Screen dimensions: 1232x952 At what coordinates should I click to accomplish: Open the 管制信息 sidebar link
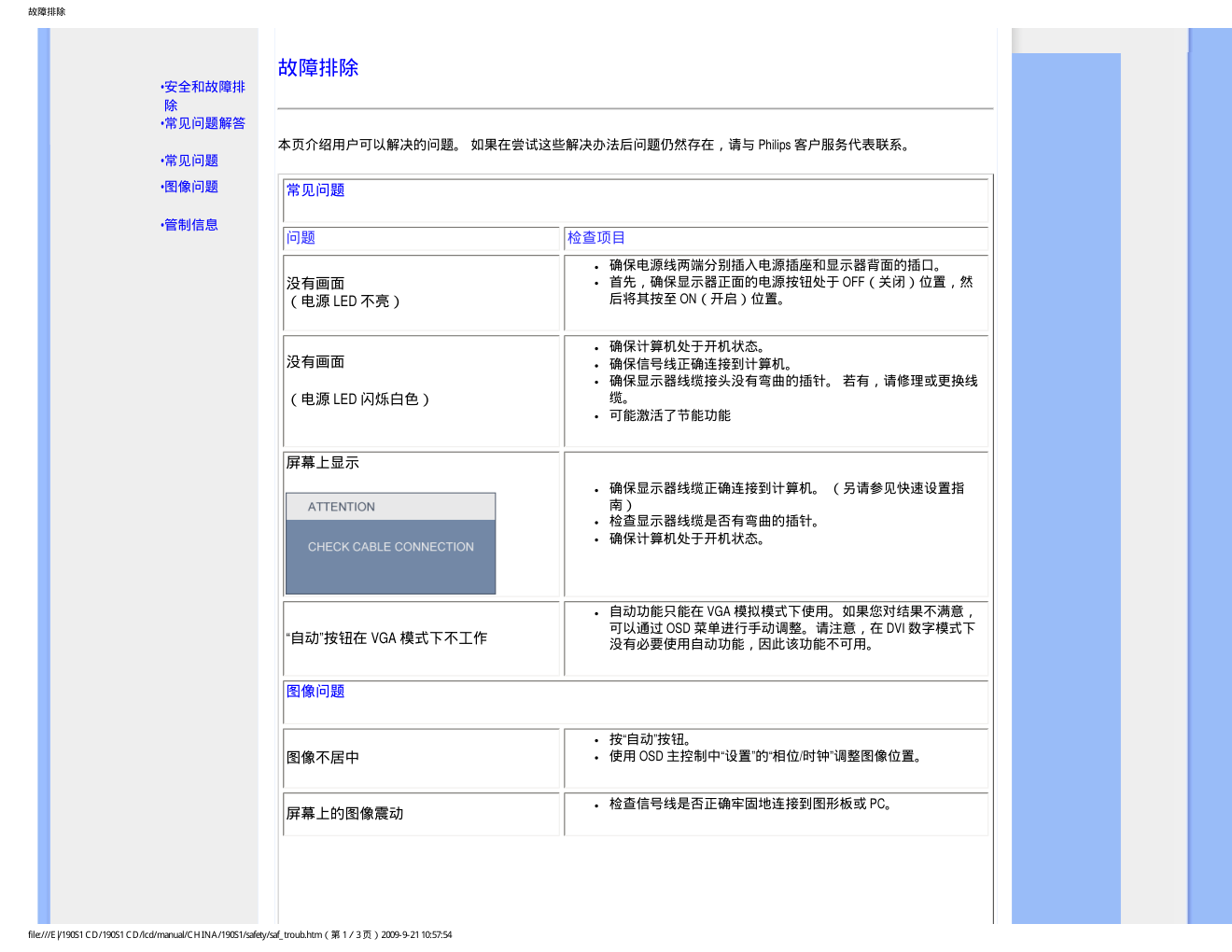(191, 225)
